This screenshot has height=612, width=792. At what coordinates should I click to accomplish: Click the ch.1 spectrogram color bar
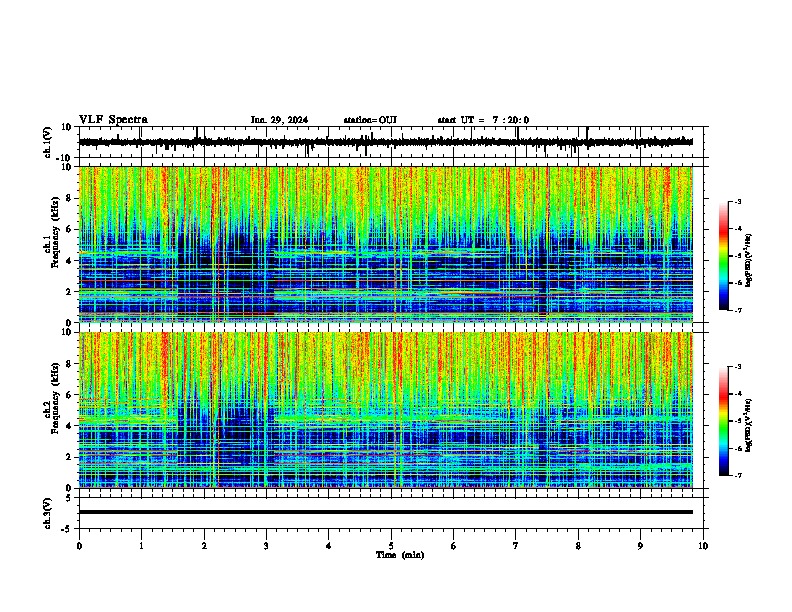pos(724,256)
